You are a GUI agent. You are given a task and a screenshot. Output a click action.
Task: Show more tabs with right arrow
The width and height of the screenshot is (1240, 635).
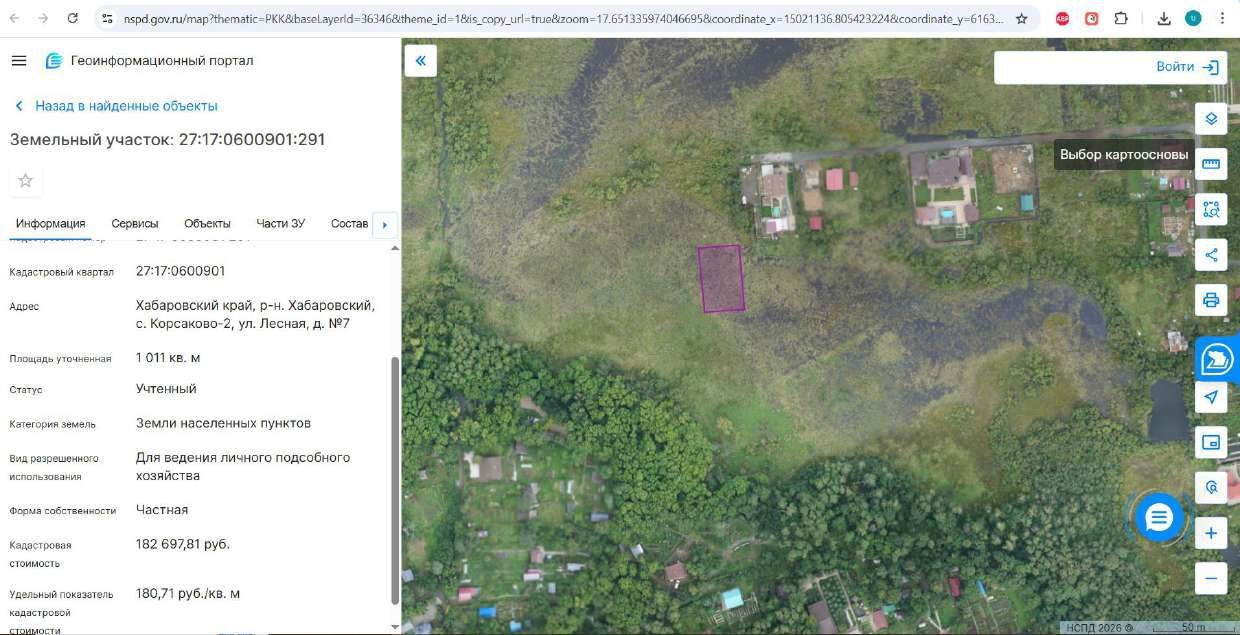click(385, 224)
